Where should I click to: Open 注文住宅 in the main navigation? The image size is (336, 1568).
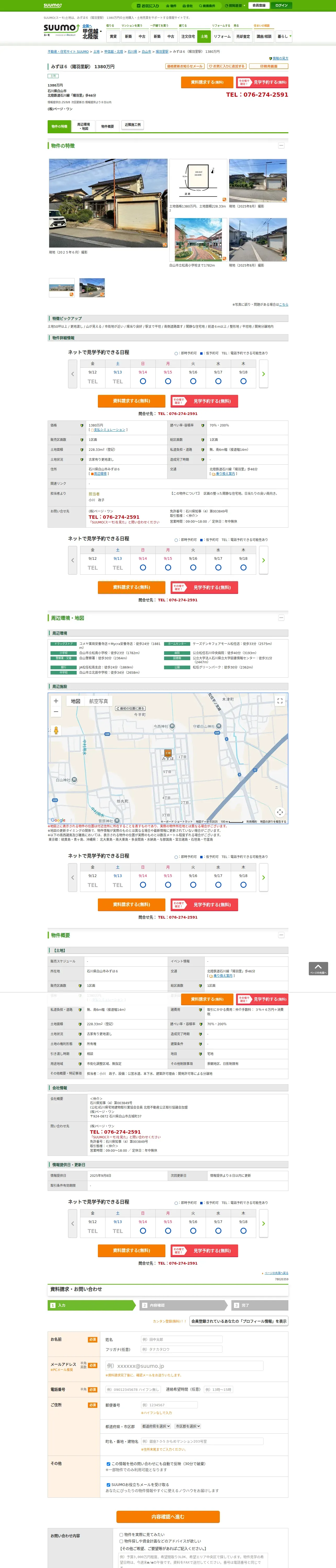click(188, 37)
